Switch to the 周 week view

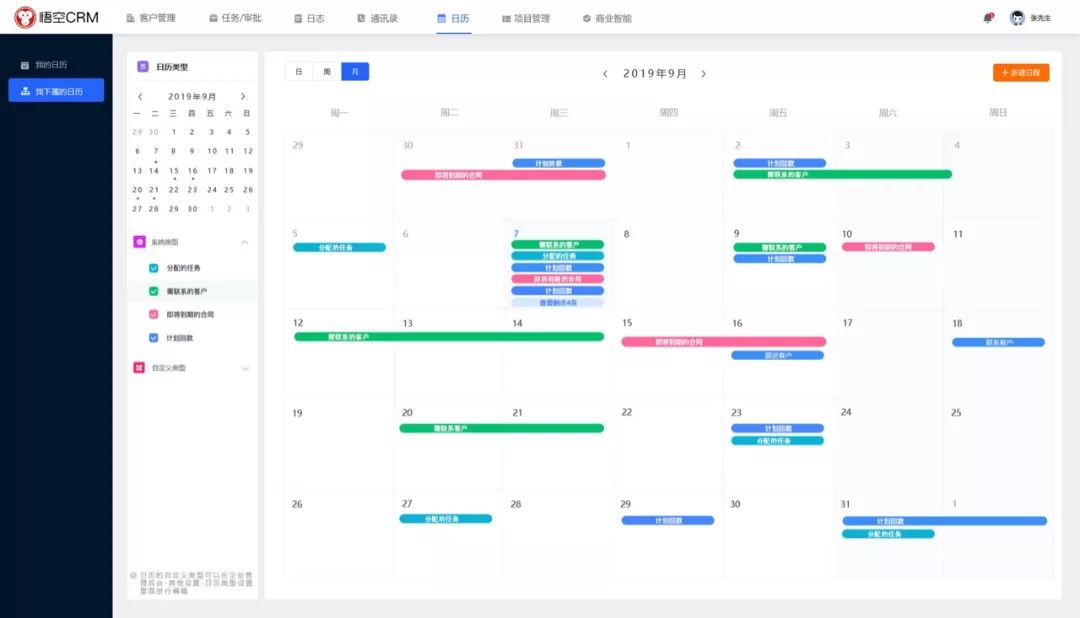point(327,72)
